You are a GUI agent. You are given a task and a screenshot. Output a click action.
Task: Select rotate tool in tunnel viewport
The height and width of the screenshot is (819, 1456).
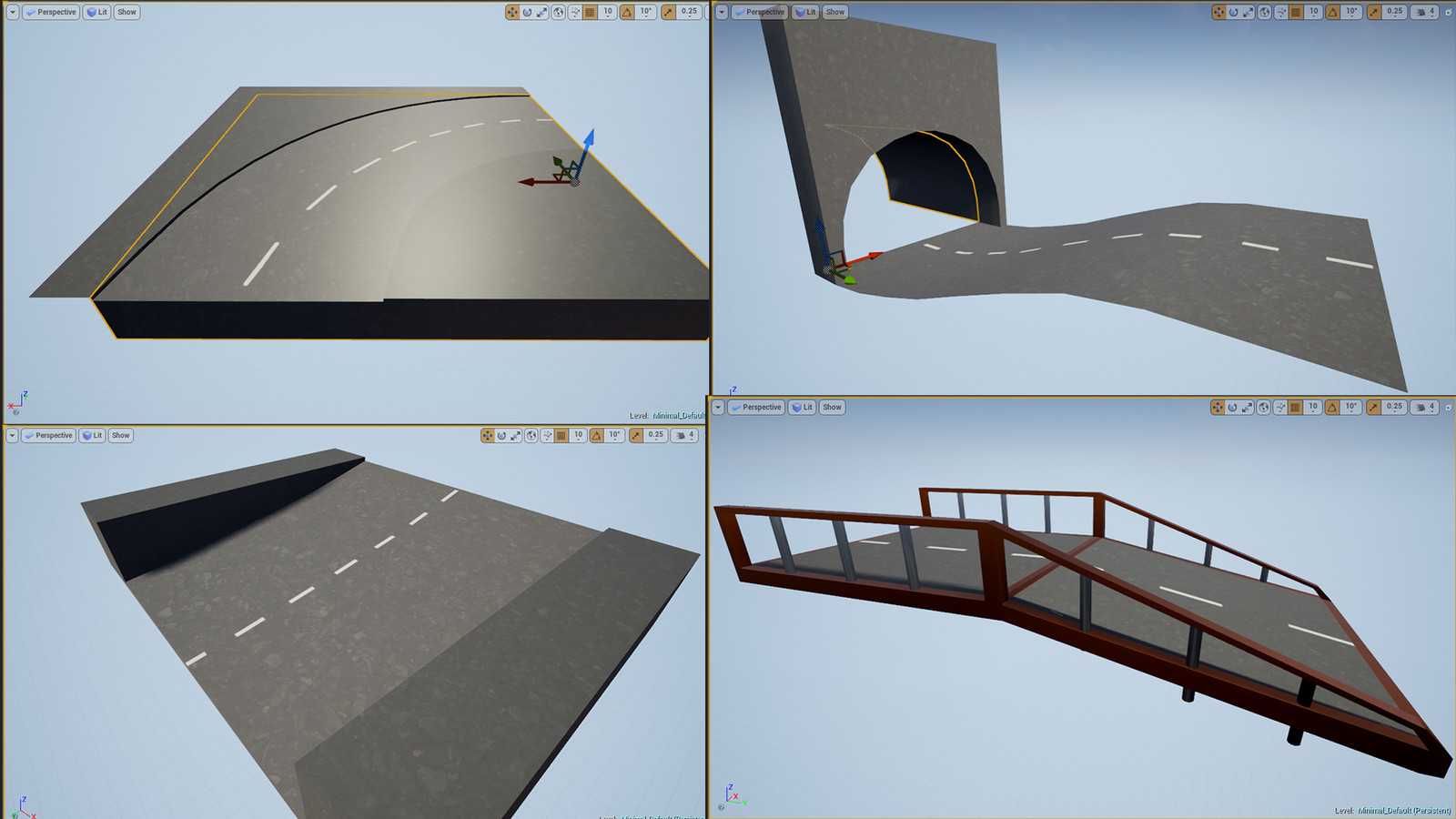click(1233, 12)
